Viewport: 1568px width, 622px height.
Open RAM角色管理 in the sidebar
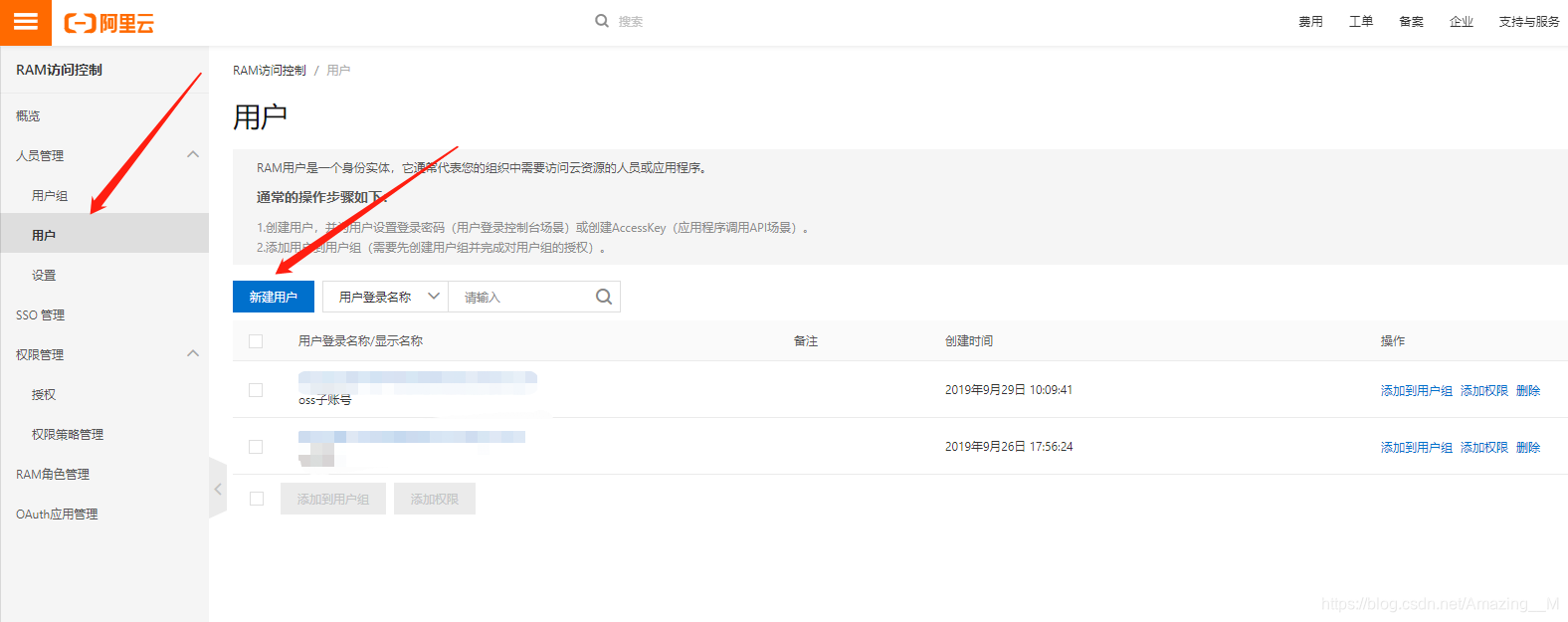click(53, 475)
